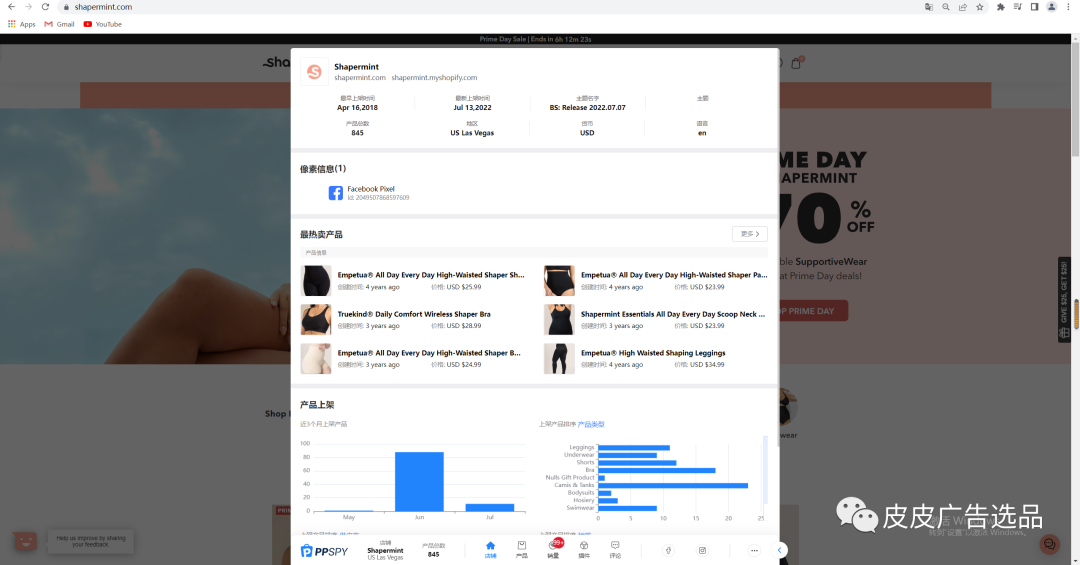Open the shopping cart bag icon

[796, 63]
